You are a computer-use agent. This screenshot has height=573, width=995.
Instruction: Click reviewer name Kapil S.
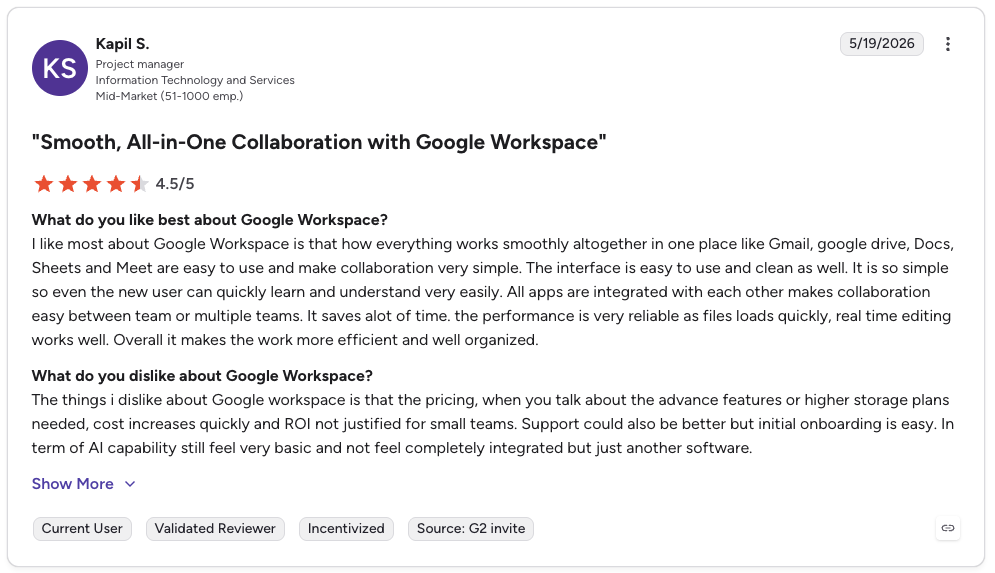click(x=122, y=44)
